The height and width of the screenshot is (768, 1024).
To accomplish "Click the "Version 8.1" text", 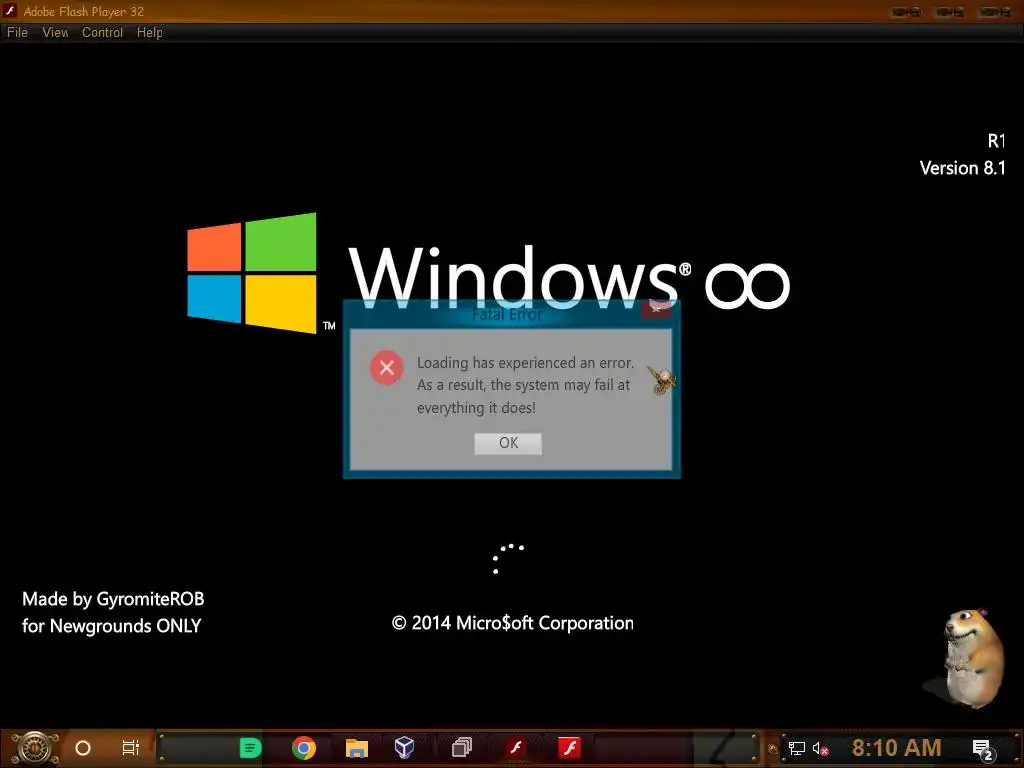I will [x=962, y=168].
